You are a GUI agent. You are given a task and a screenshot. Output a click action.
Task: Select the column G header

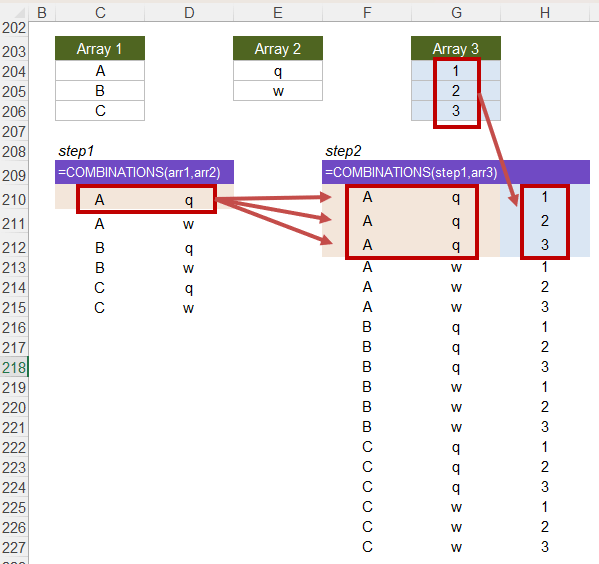456,13
